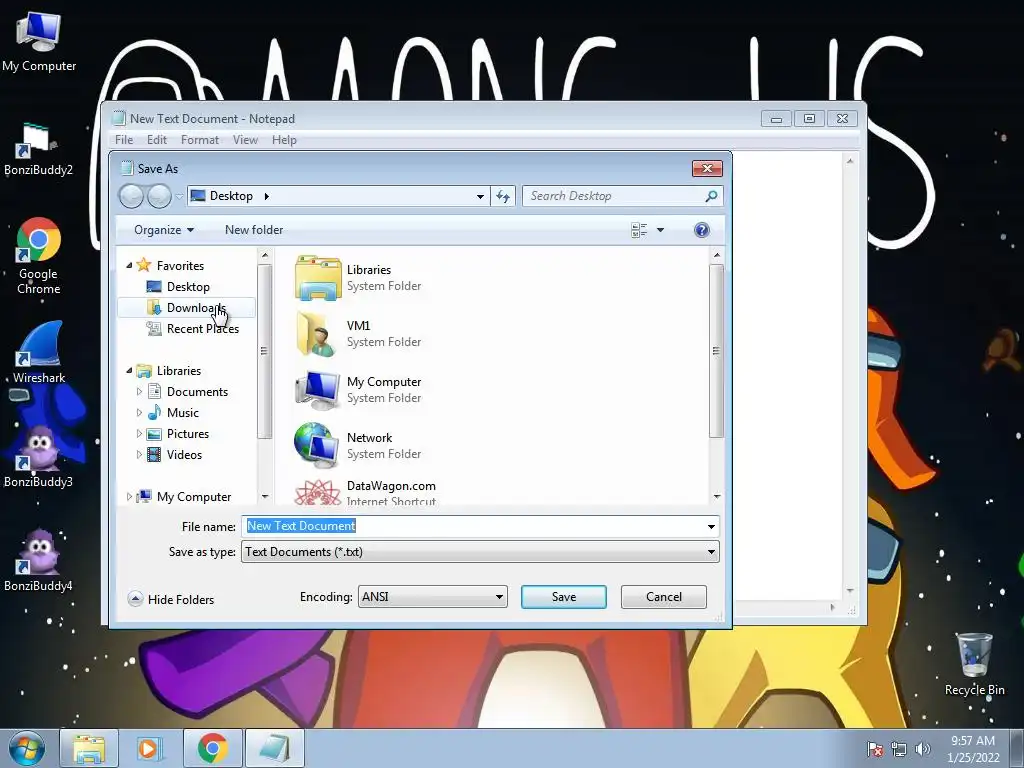Click the Save button
Screen dimensions: 1024x768
coord(564,597)
